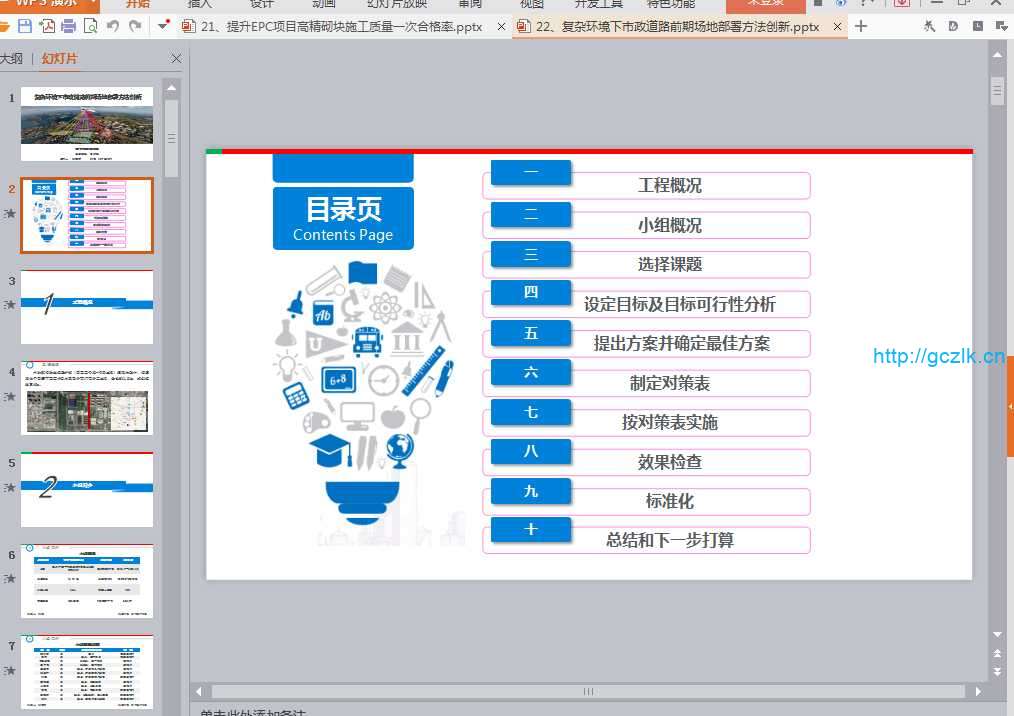1014x716 pixels.
Task: Export to PDF using the PDF icon
Action: pyautogui.click(x=47, y=27)
